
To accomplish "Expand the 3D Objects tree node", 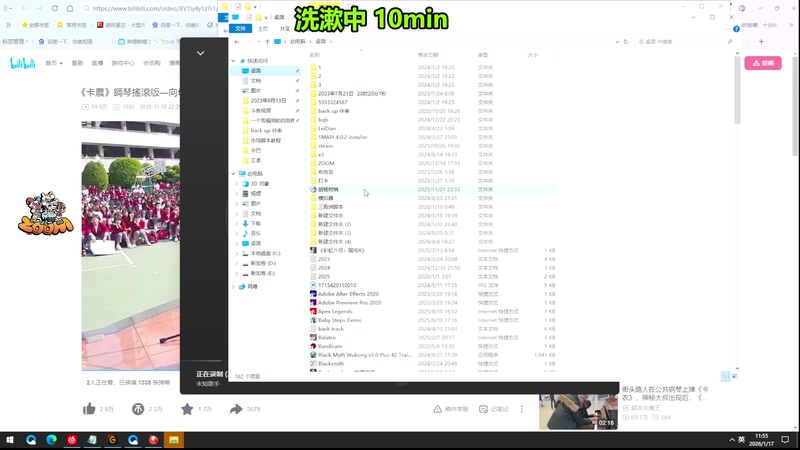I will coord(237,184).
